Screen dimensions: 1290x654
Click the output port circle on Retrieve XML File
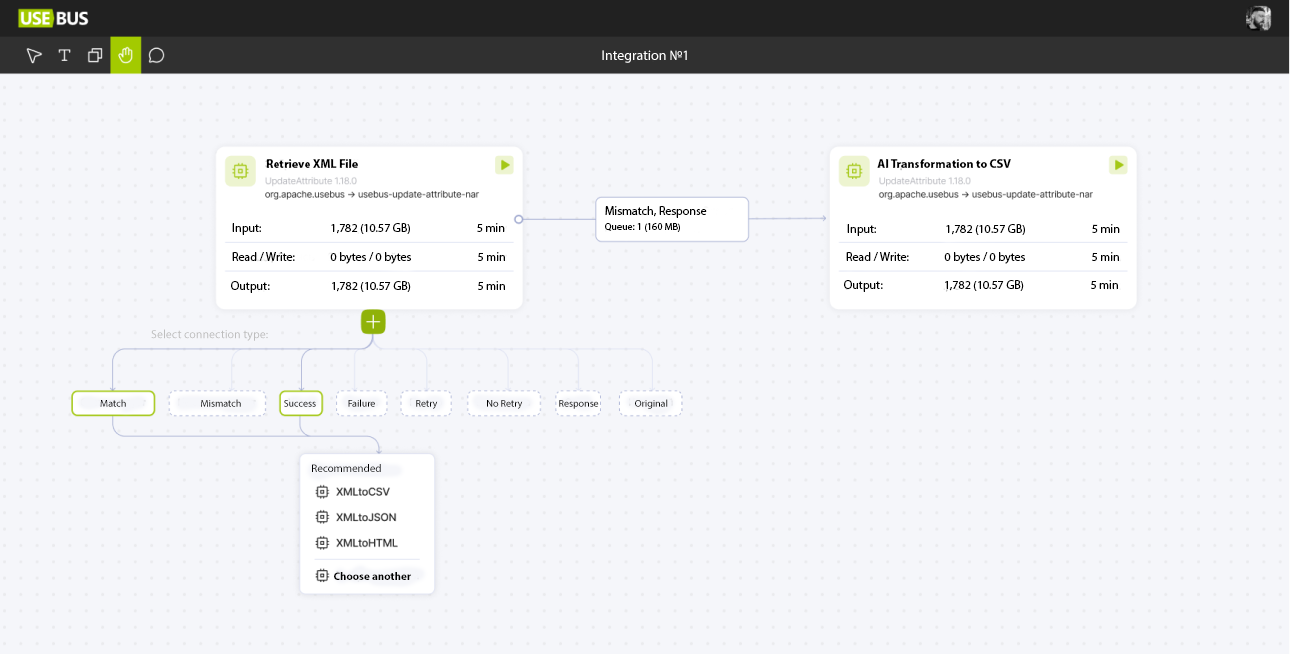pyautogui.click(x=518, y=218)
